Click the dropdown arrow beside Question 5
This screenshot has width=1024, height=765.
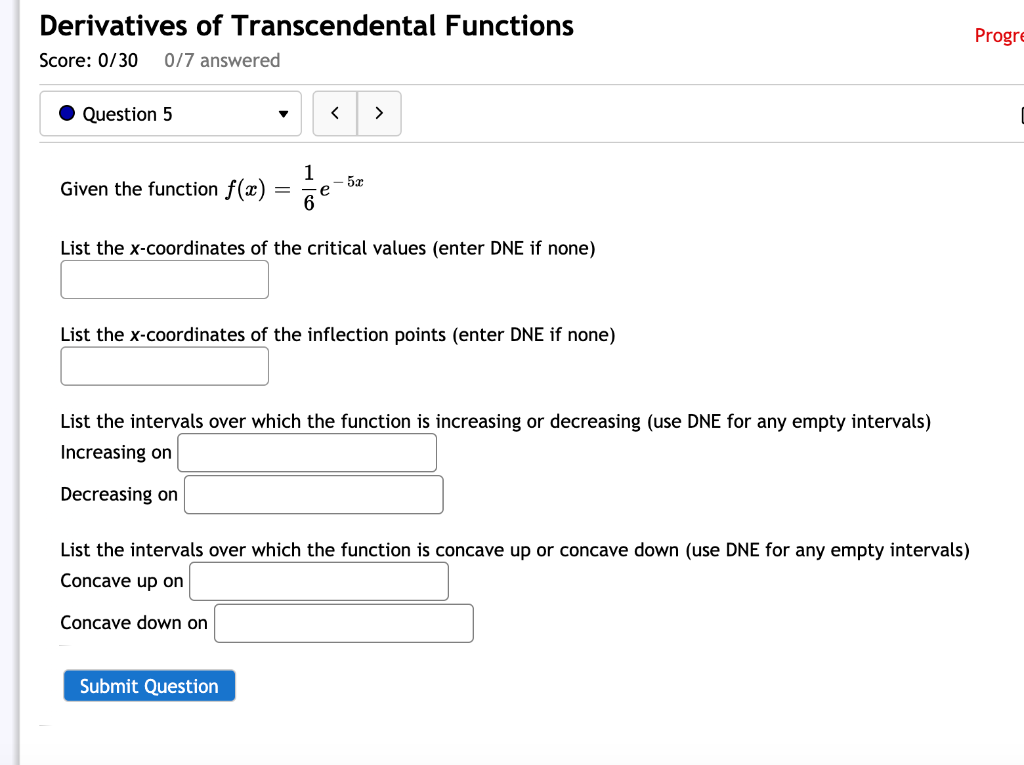click(283, 113)
